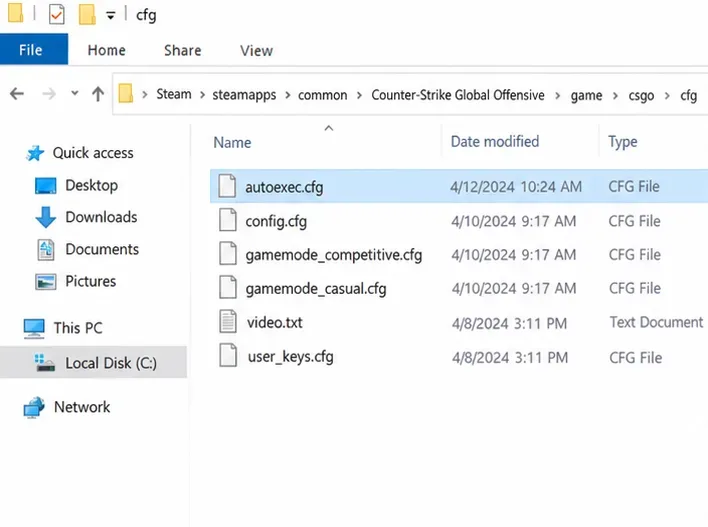The image size is (708, 527).
Task: Open Downloads in navigation pane
Action: [101, 217]
